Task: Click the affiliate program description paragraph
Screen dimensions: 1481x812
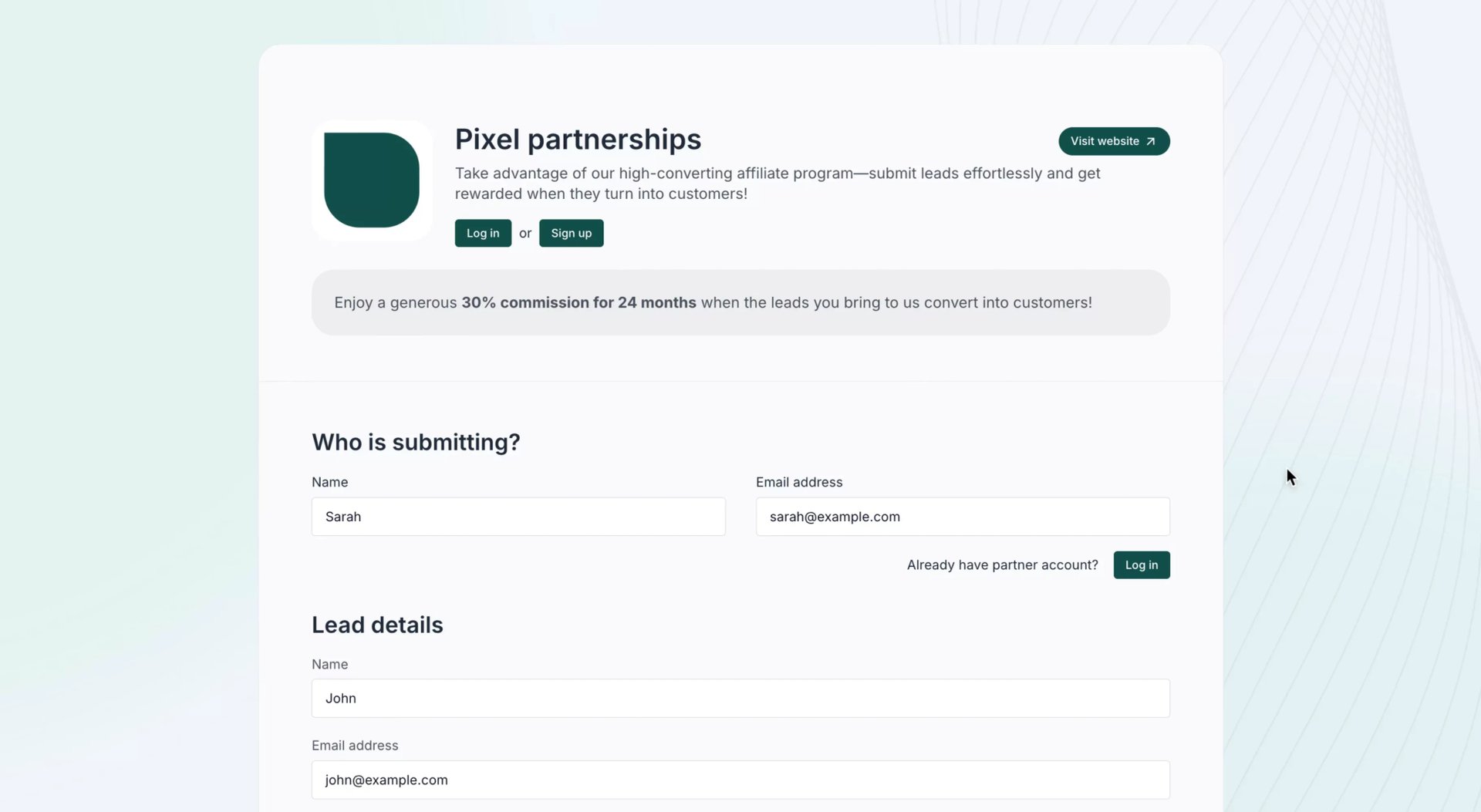Action: coord(778,184)
